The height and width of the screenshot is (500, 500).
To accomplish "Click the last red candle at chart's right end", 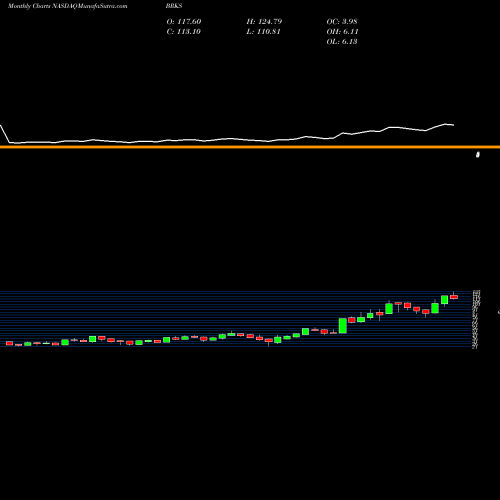I will point(454,297).
